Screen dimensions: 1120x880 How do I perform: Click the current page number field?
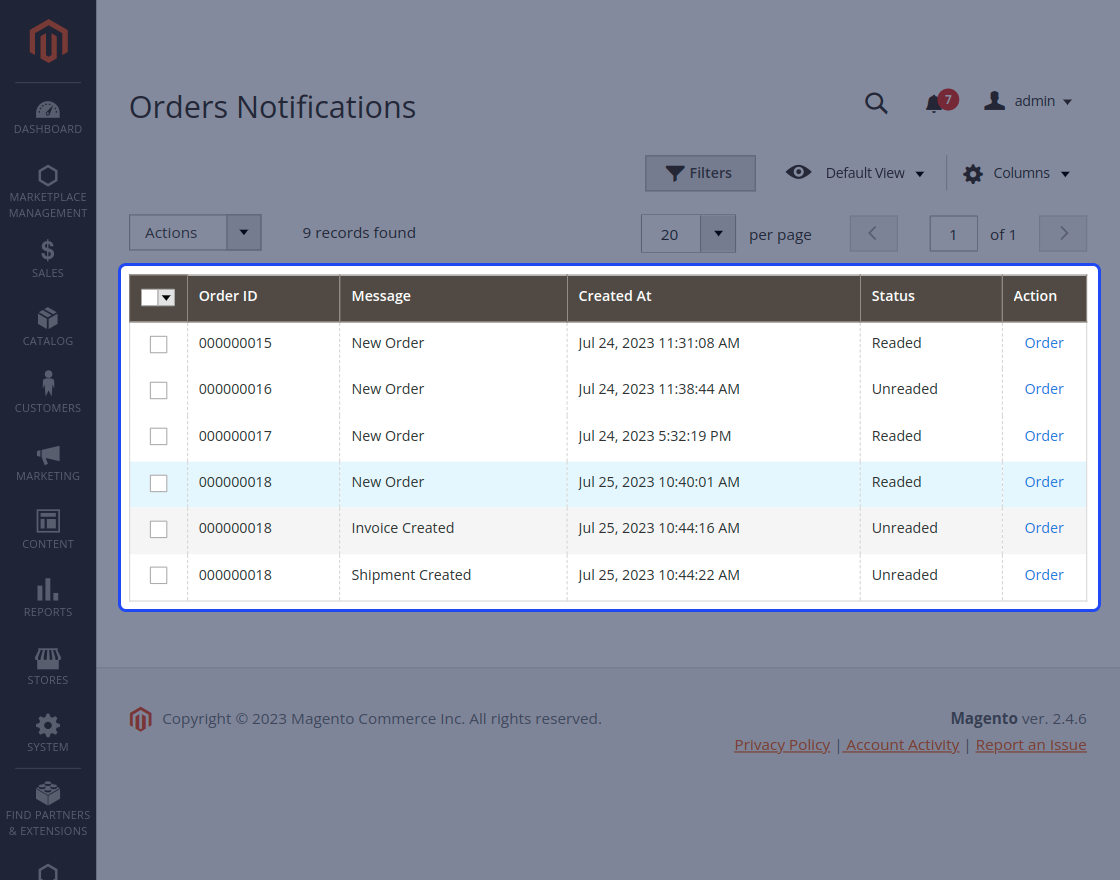click(x=953, y=234)
